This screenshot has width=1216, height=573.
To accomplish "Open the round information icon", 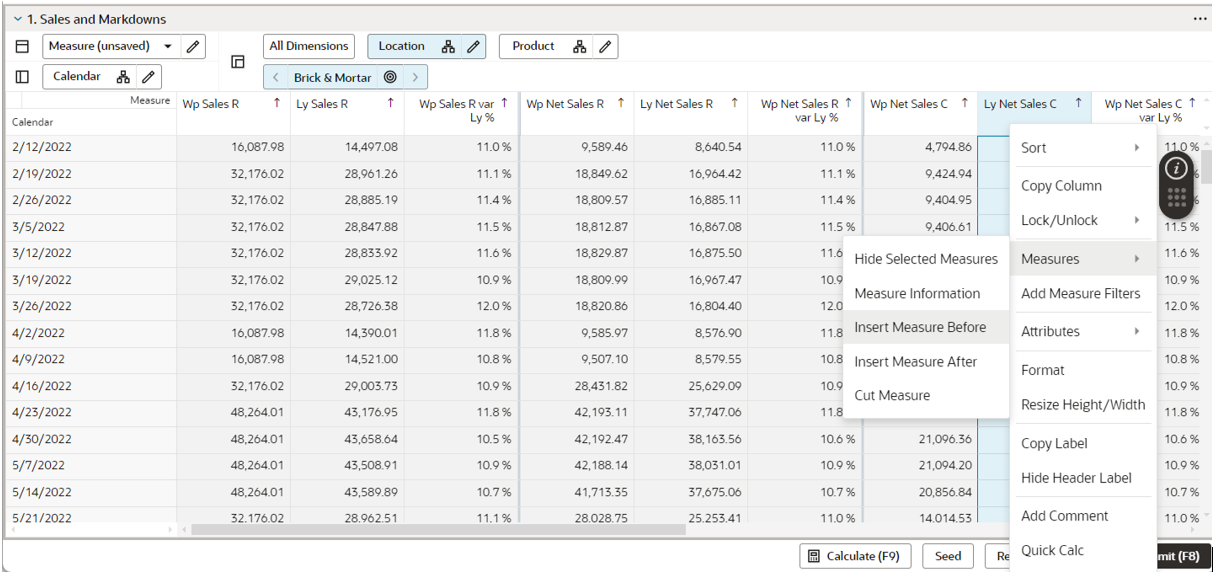I will click(1176, 168).
